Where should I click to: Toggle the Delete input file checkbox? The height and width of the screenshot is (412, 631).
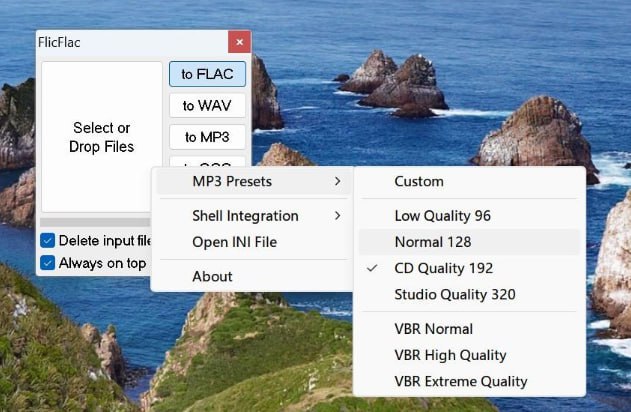click(48, 240)
